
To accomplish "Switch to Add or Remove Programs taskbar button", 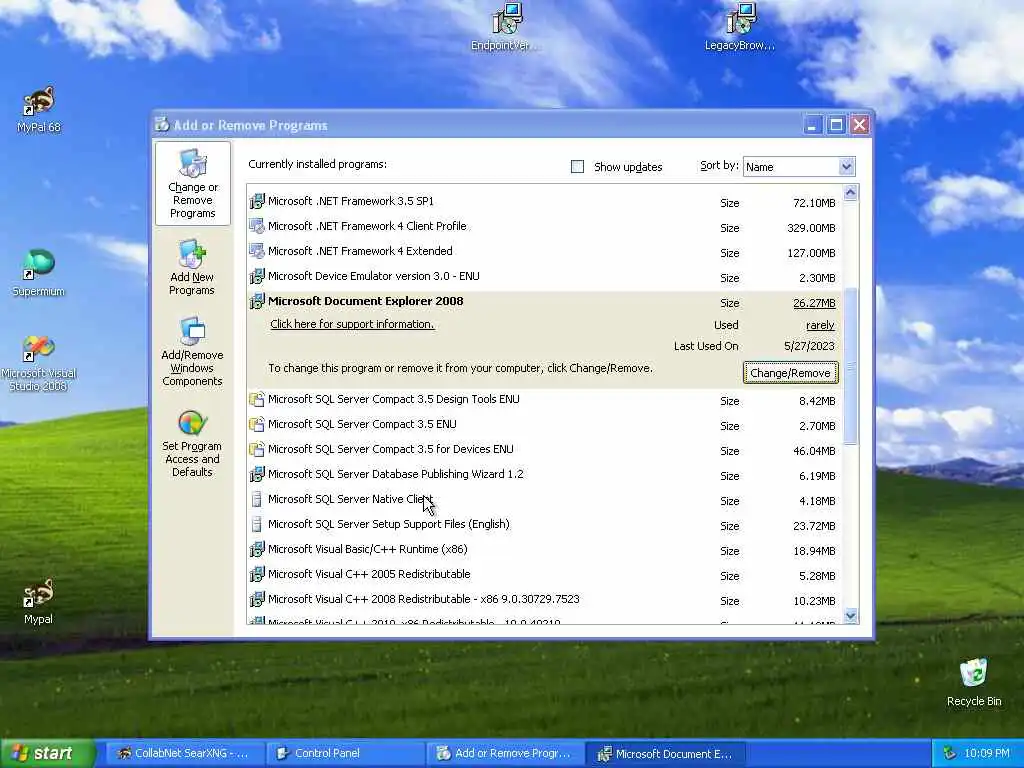I will click(505, 754).
